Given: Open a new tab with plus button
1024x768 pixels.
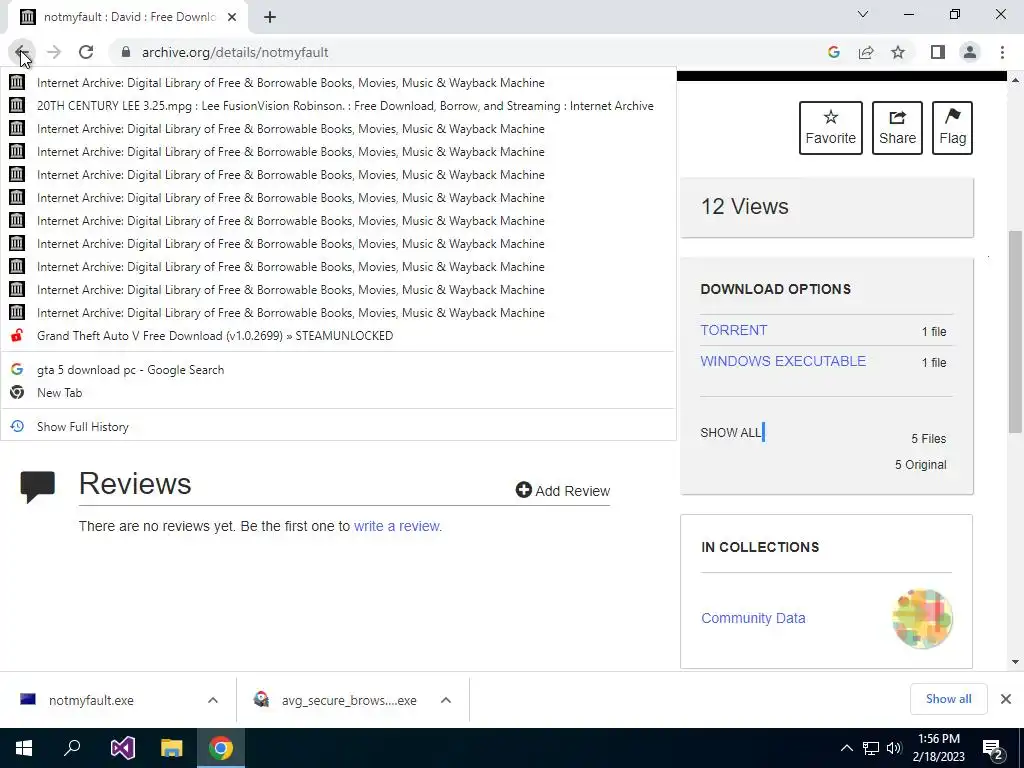Looking at the screenshot, I should coord(270,17).
